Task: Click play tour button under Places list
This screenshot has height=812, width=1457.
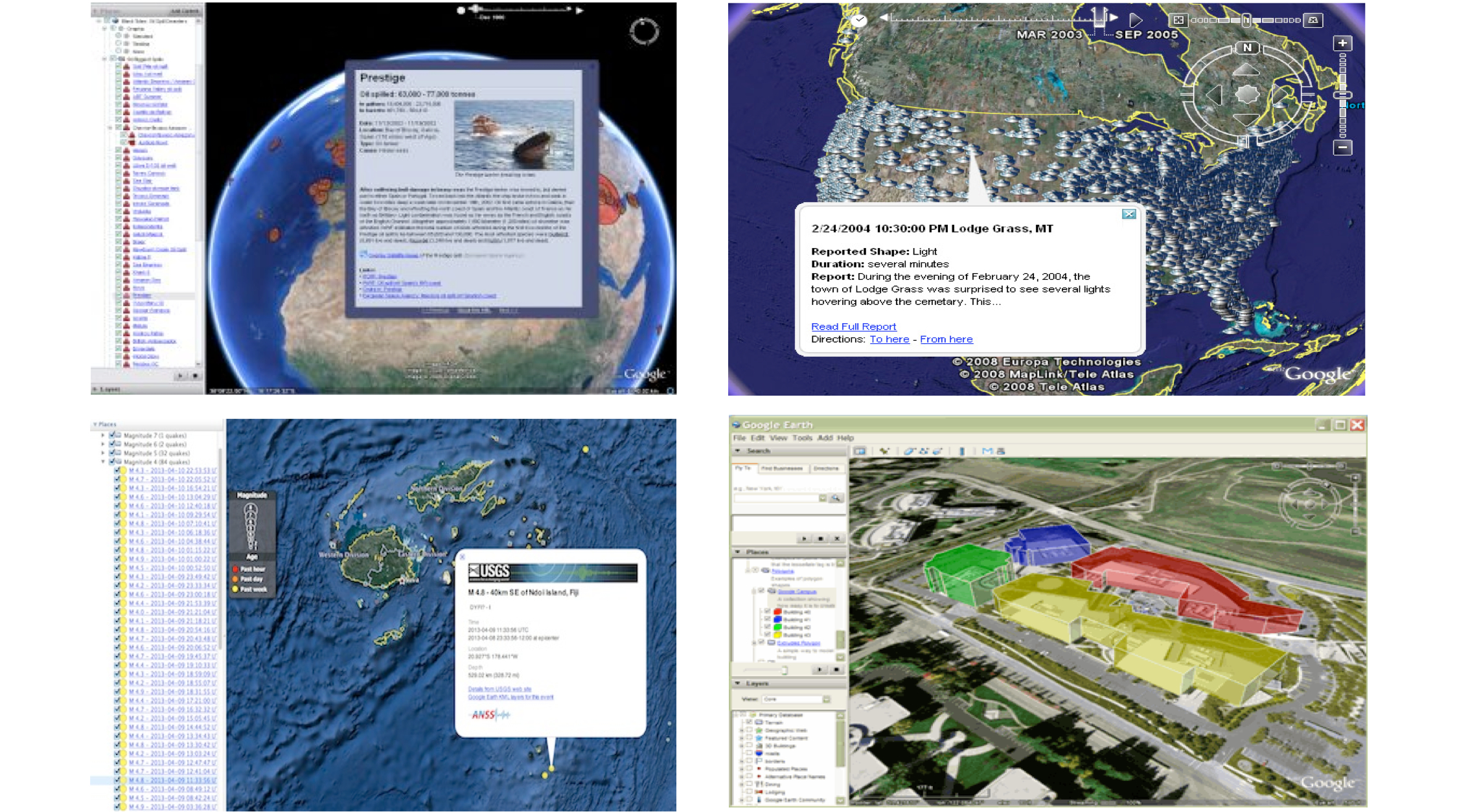Action: pos(820,670)
